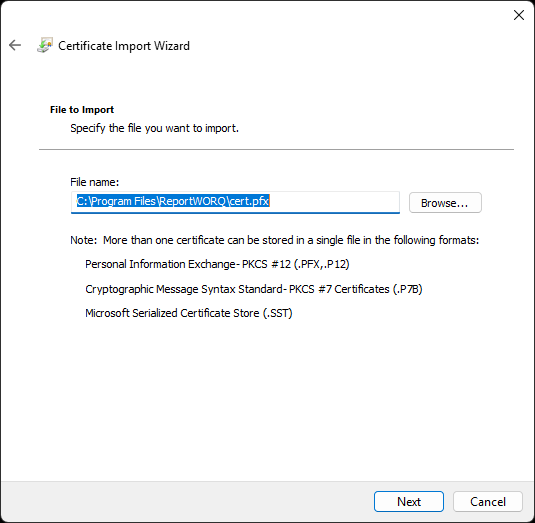
Task: Click the Microsoft Serialized Certificate Store line
Action: coord(189,313)
